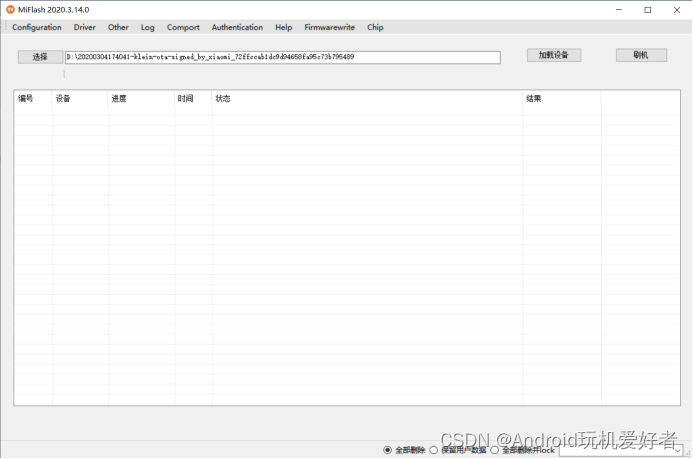The width and height of the screenshot is (693, 459).
Task: Open the Comport menu
Action: tap(183, 27)
